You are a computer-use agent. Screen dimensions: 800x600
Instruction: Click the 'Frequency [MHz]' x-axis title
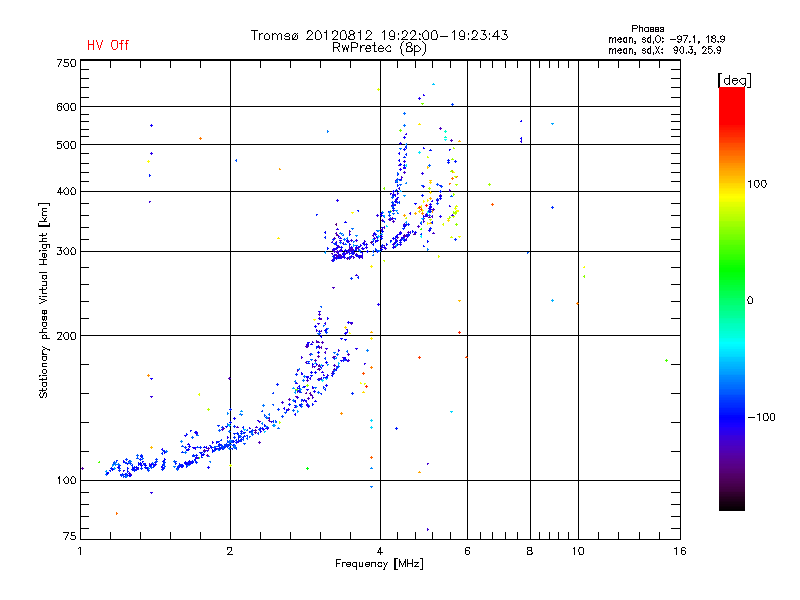[379, 564]
